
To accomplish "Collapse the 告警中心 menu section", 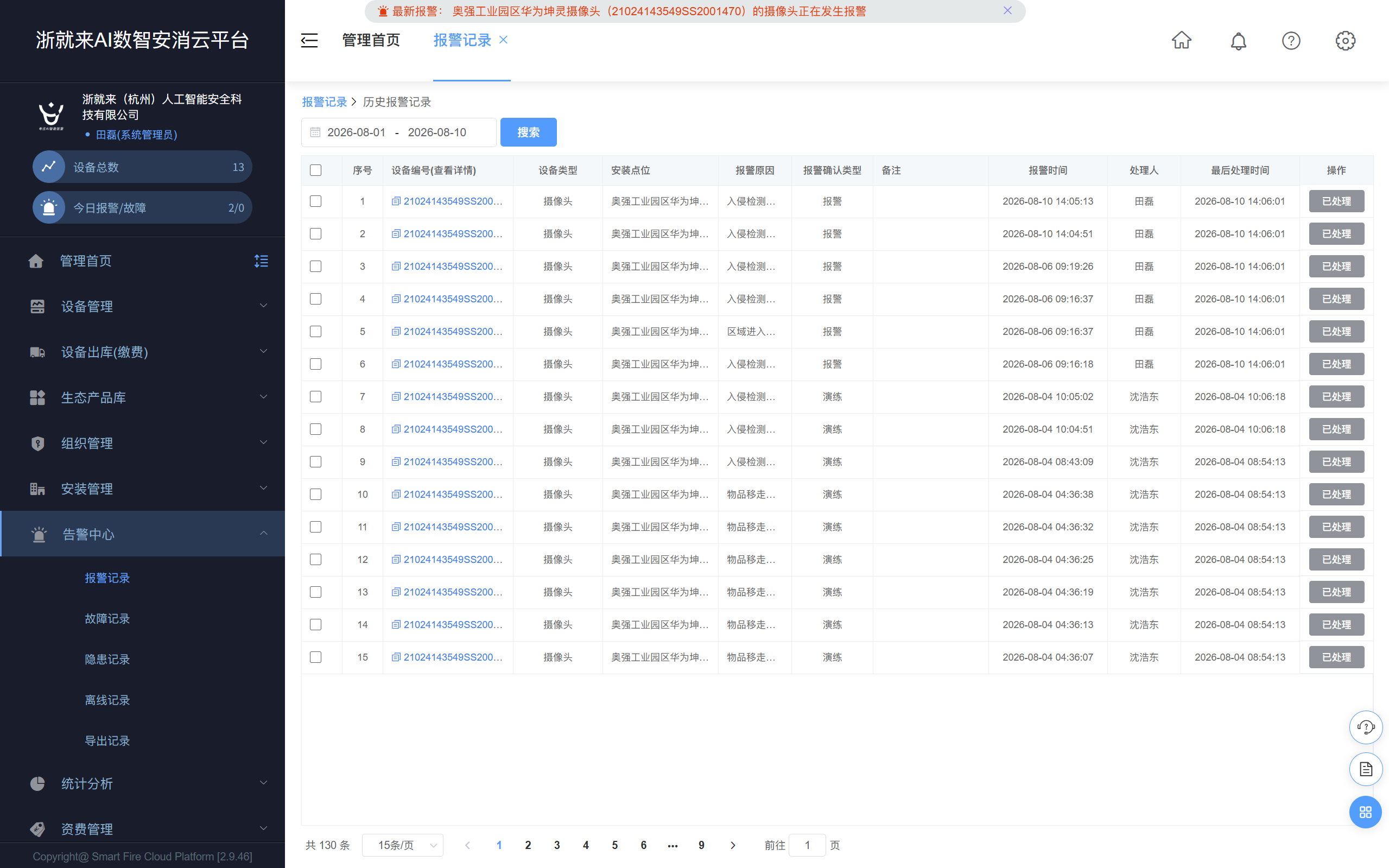I will (142, 534).
